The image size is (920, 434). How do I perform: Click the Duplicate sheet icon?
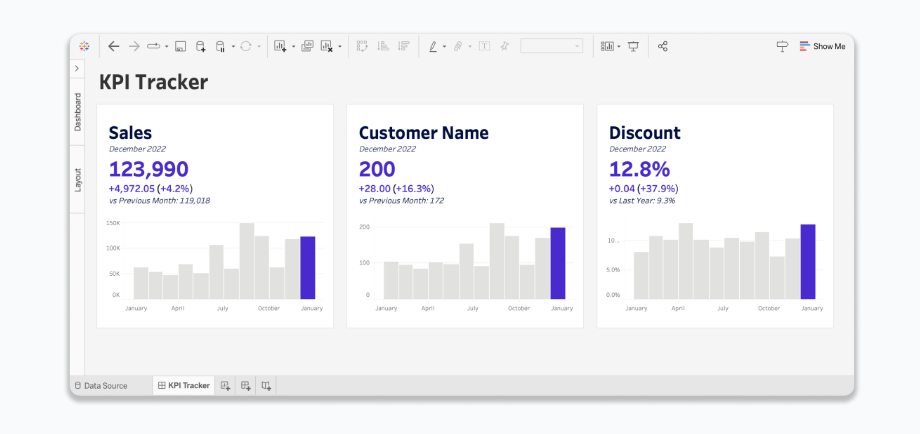pyautogui.click(x=307, y=46)
